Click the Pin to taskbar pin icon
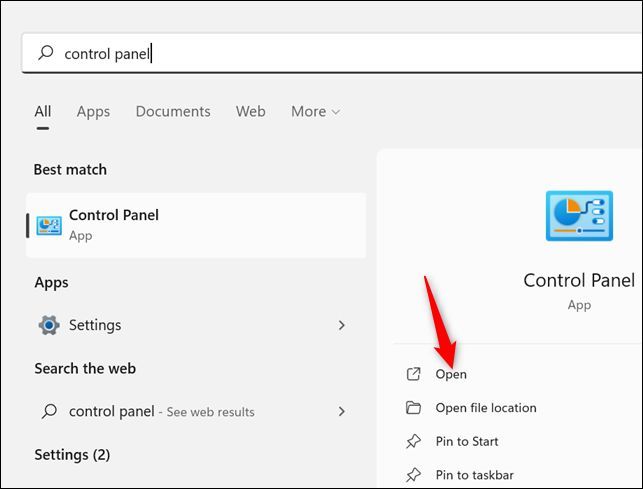 pos(413,475)
